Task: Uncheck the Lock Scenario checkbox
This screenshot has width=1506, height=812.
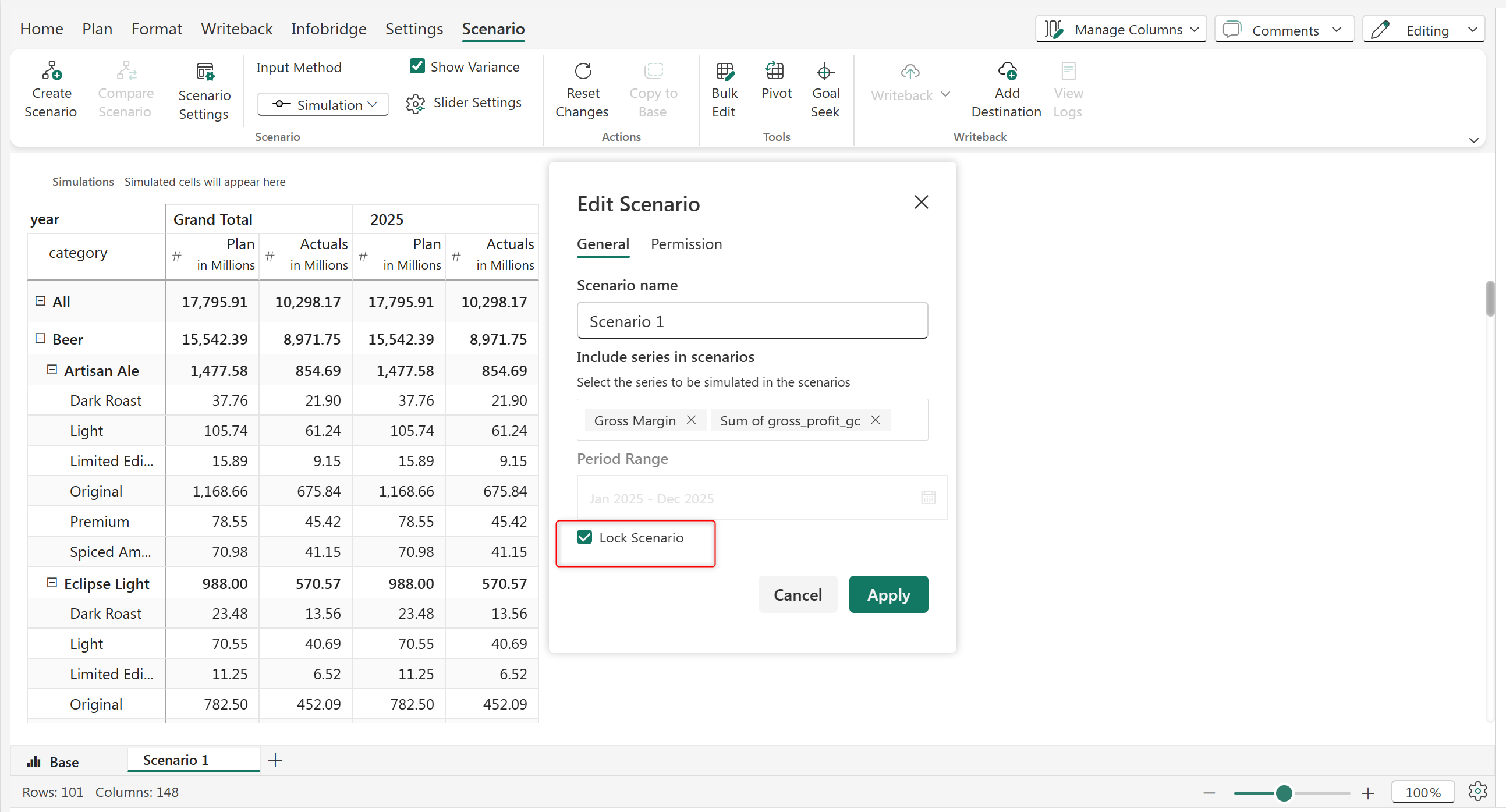Action: point(584,537)
